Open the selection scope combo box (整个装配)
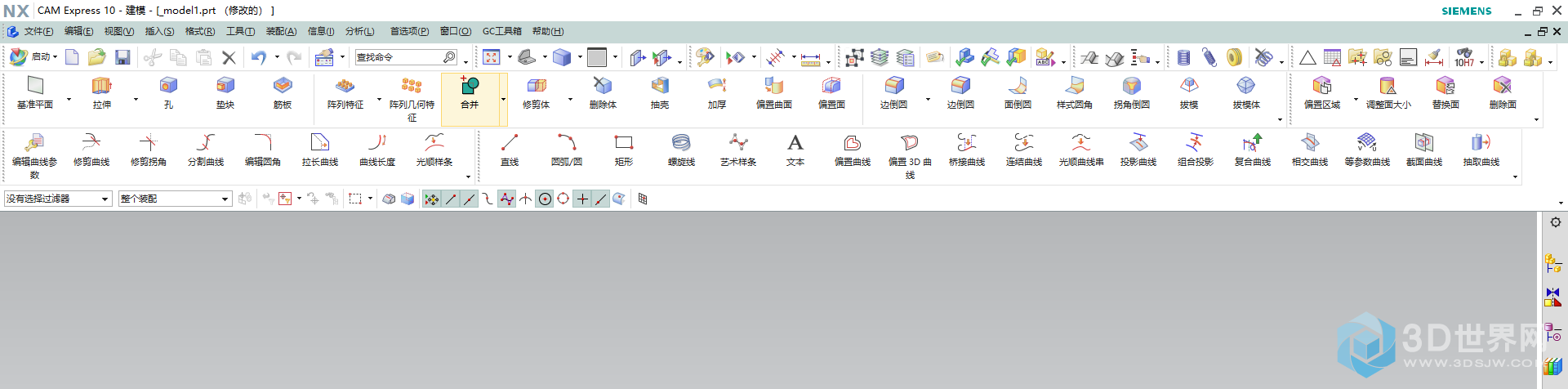This screenshot has height=389, width=1568. (x=176, y=199)
